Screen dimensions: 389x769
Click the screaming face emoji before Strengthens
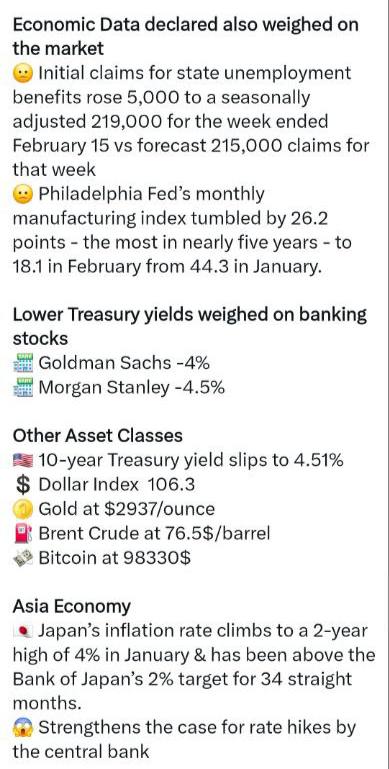[23, 727]
